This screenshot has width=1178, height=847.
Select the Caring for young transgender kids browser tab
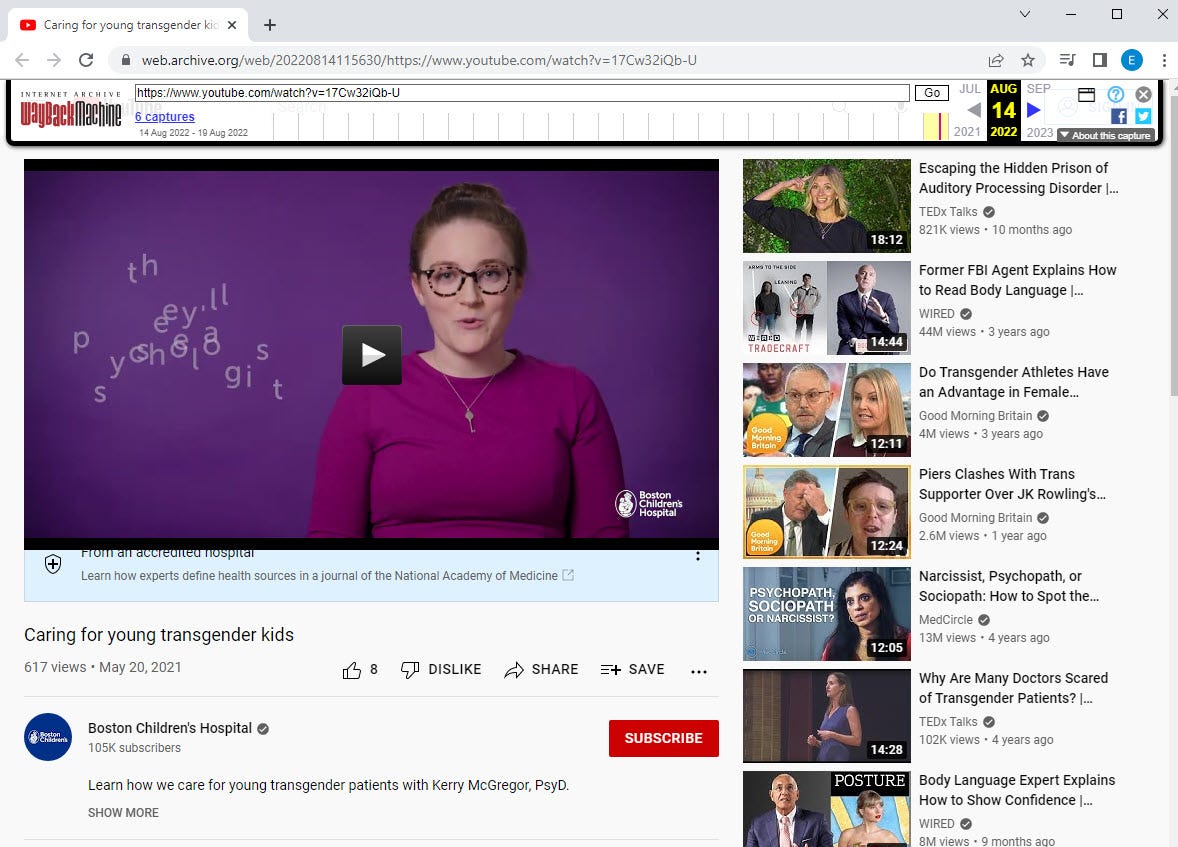(x=128, y=25)
